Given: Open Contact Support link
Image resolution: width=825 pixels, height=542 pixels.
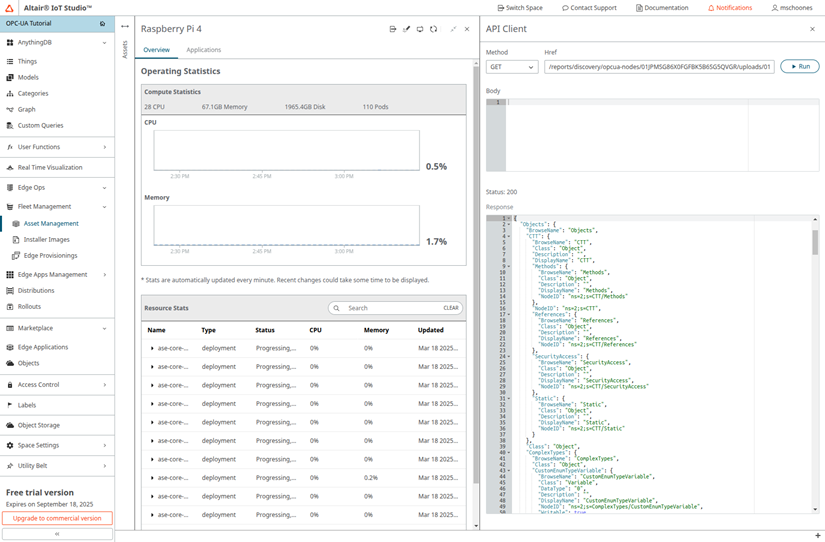Looking at the screenshot, I should click(589, 8).
